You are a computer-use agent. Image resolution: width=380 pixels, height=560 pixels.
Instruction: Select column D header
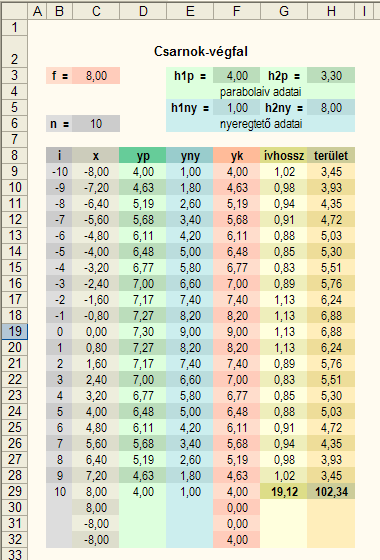click(x=143, y=11)
